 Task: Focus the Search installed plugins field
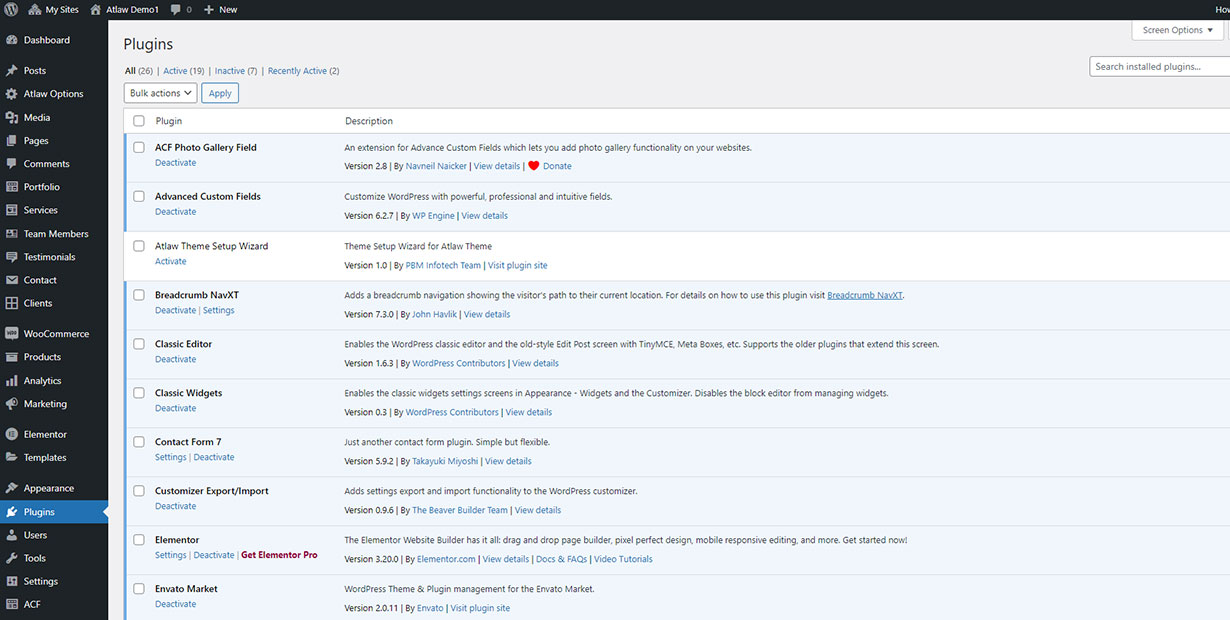(x=1159, y=67)
